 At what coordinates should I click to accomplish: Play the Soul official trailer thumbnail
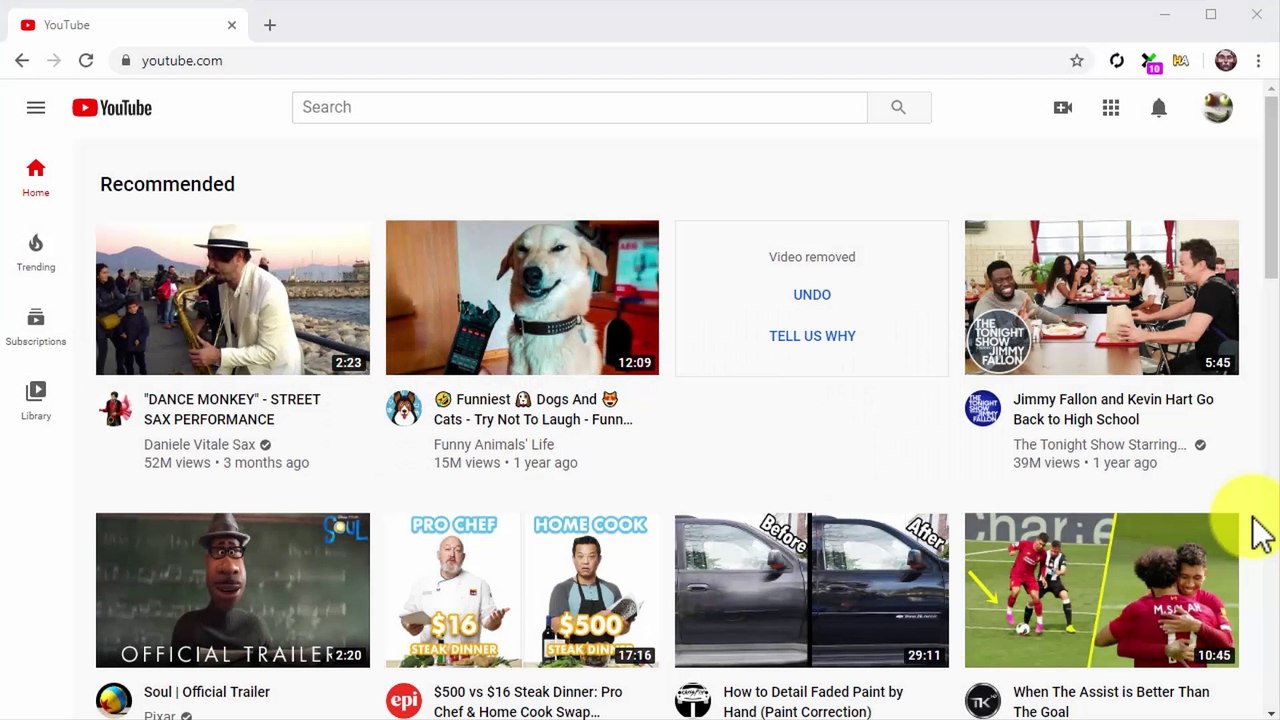tap(233, 590)
